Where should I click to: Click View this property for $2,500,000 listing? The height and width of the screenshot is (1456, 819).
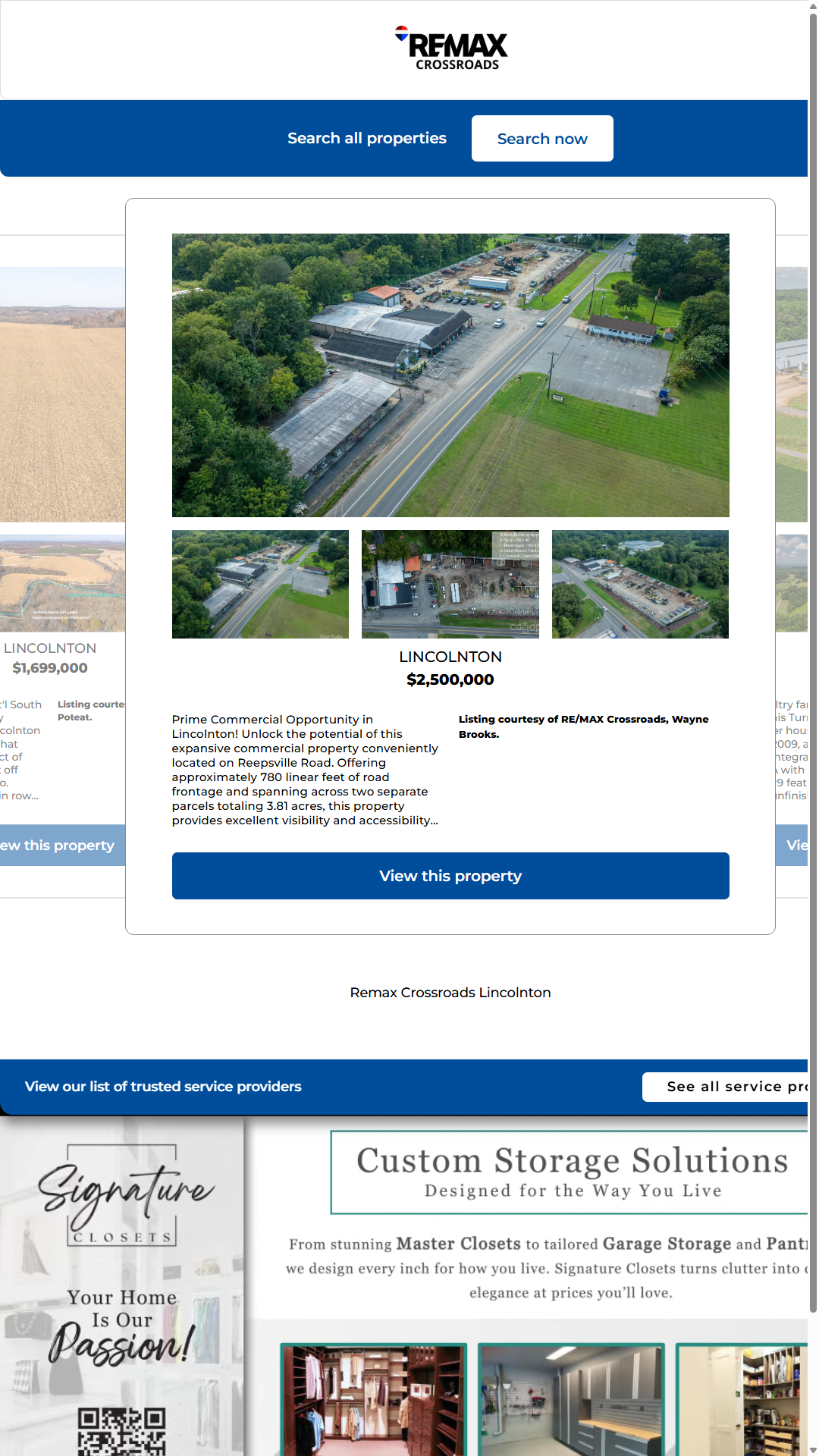click(x=450, y=876)
